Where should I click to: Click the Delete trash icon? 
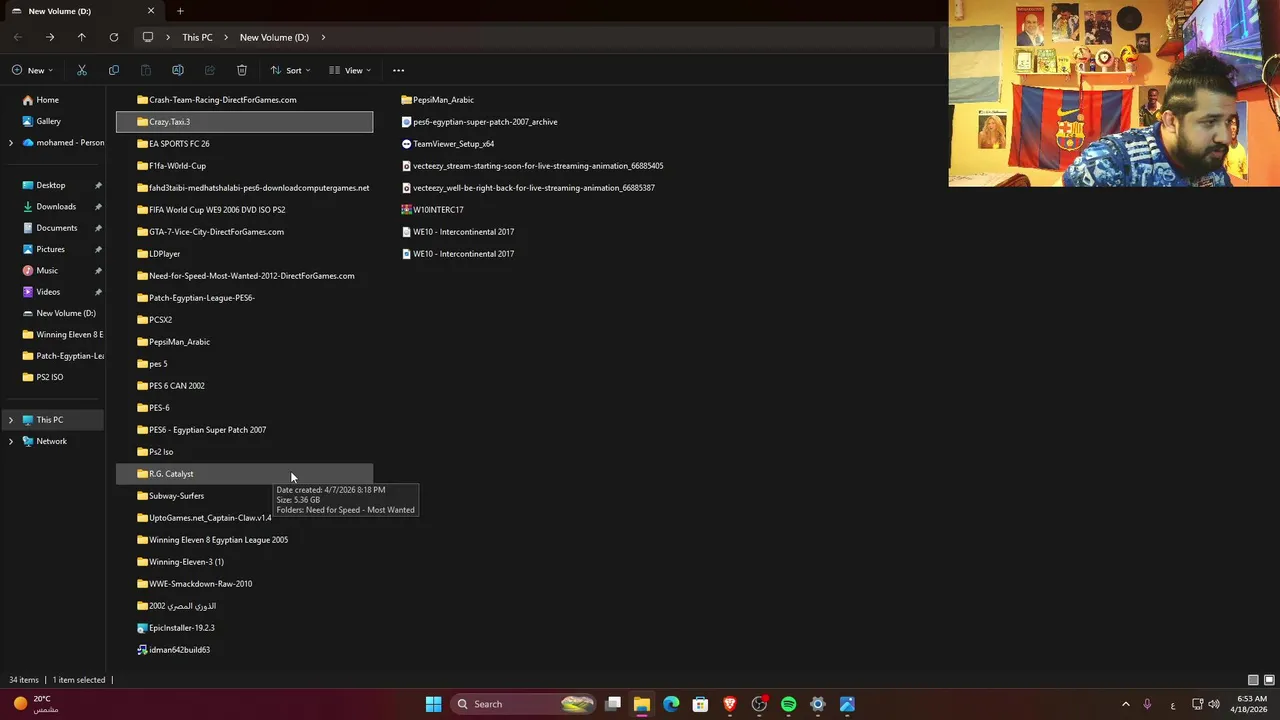pyautogui.click(x=242, y=70)
